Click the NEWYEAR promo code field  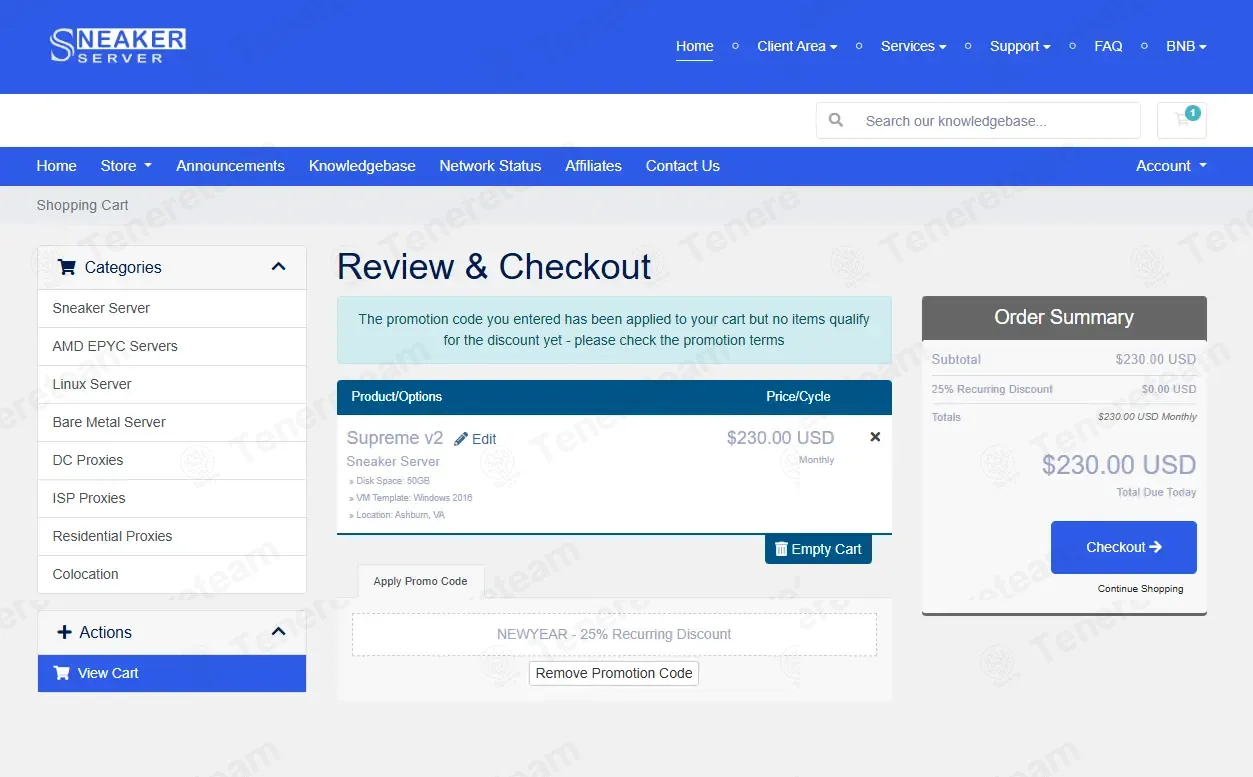614,634
